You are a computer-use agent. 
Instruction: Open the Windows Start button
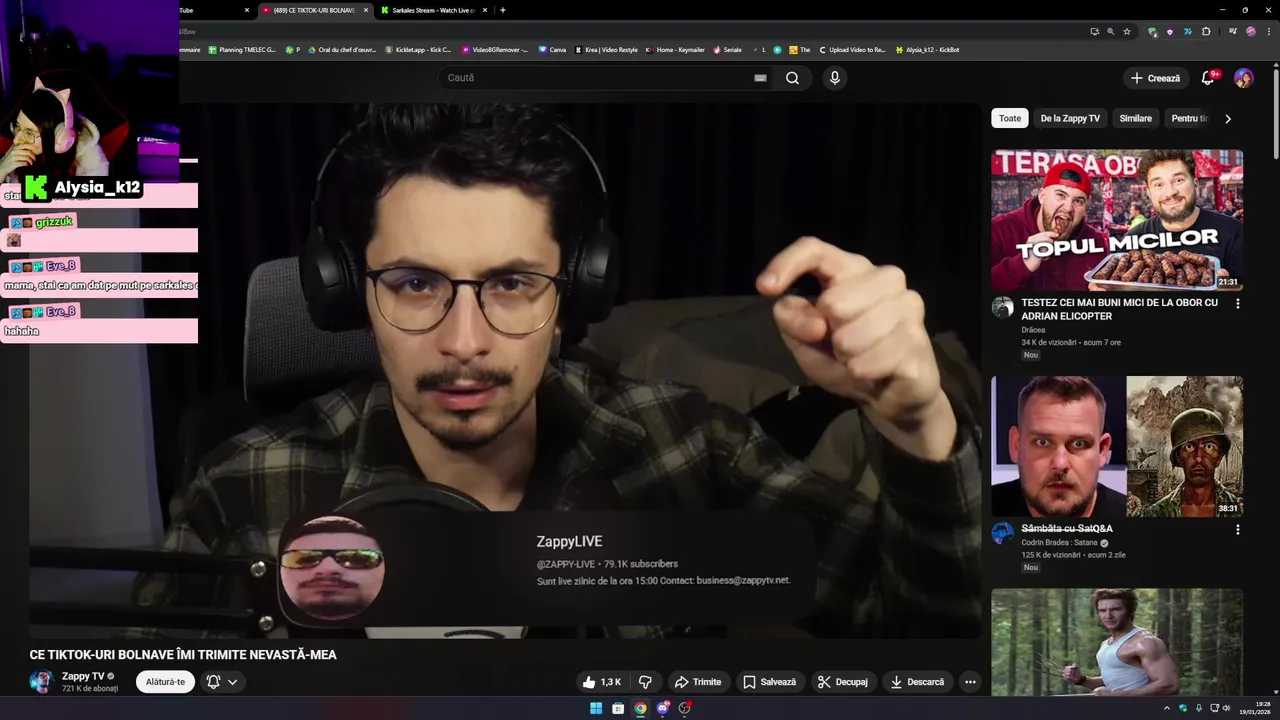click(596, 708)
